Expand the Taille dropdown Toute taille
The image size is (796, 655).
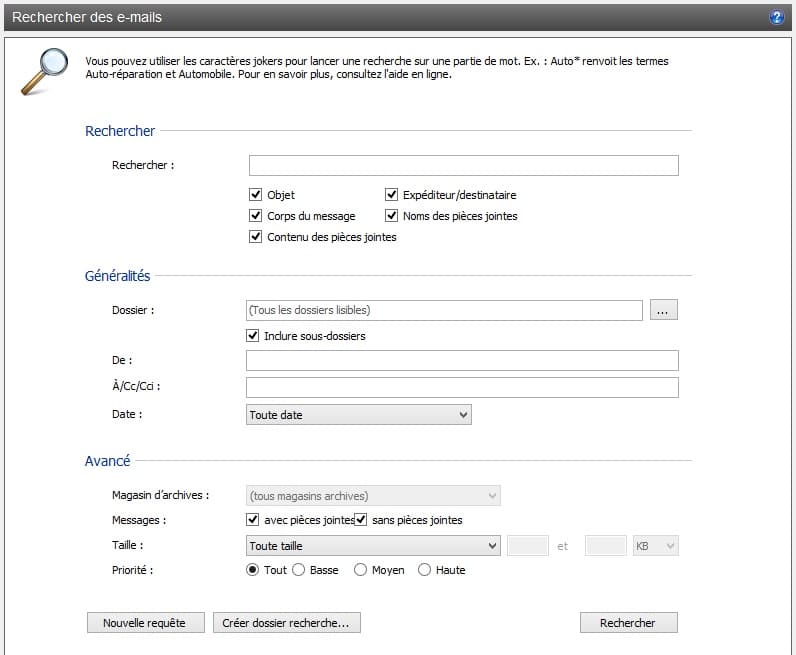373,546
